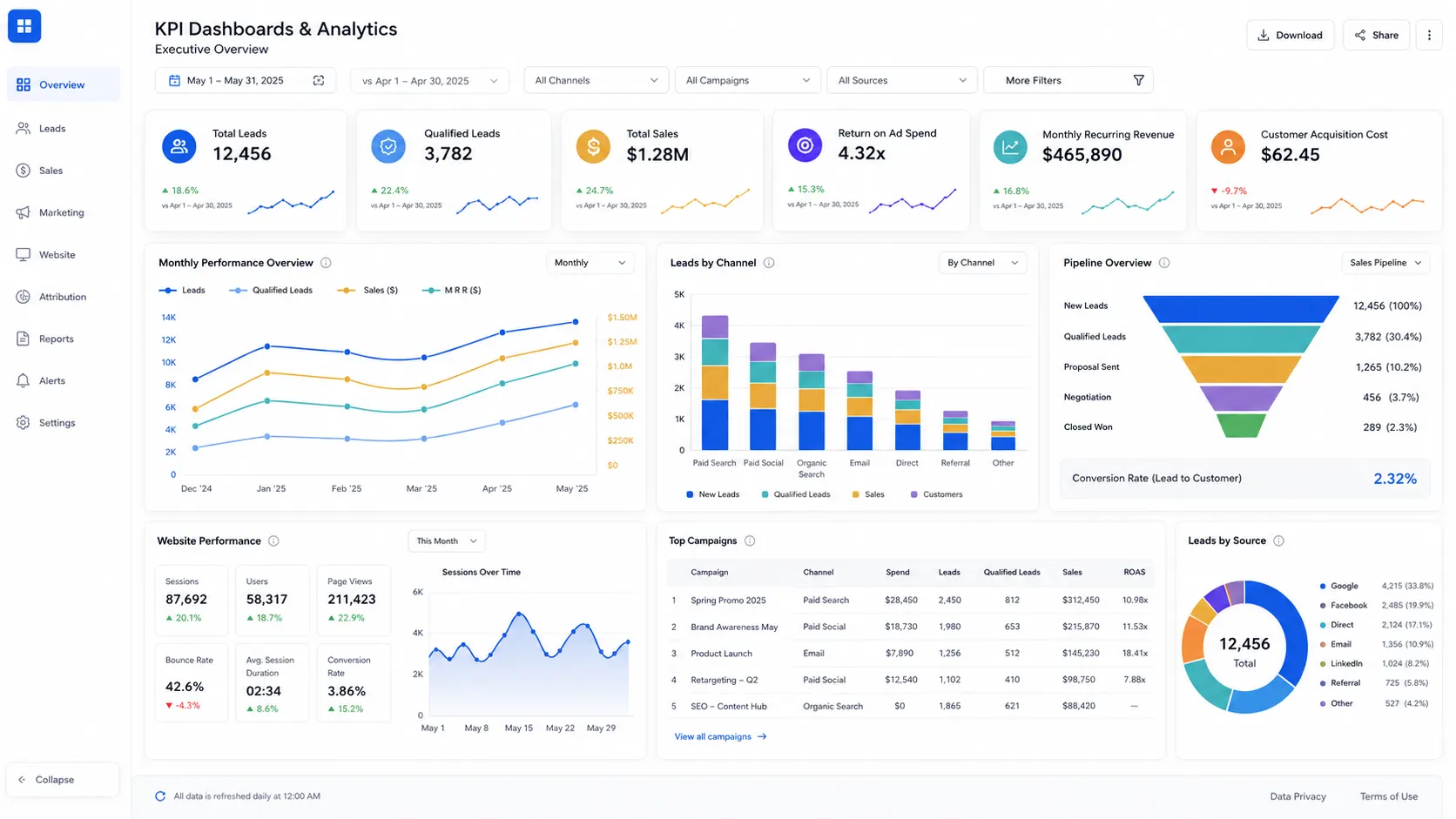Click info icon next to Leads by Source
Viewport: 1456px width, 819px height.
coord(1278,540)
